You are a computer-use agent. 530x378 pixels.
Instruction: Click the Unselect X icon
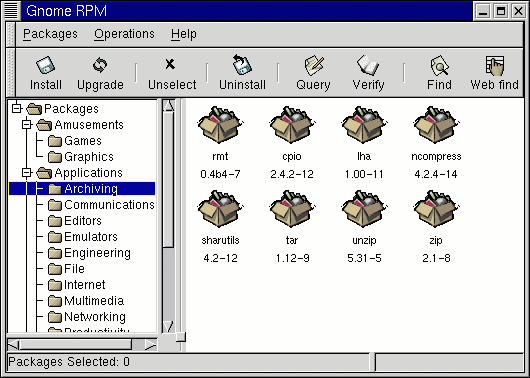click(x=170, y=64)
